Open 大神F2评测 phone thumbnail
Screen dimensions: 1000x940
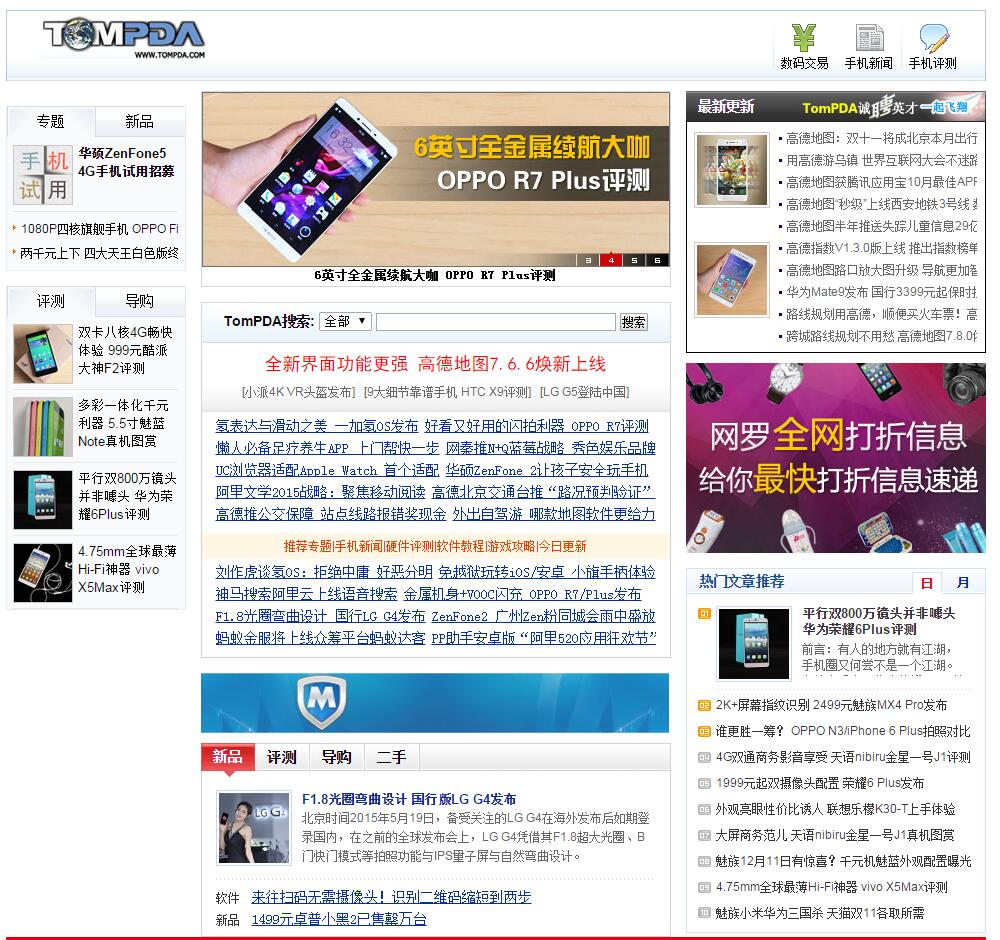(x=43, y=354)
